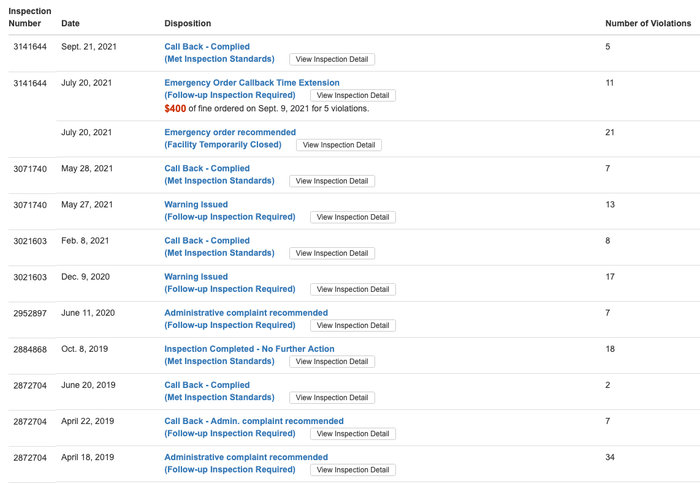Open Feb. 8, 2021 Call Back - Complied link
Viewport: 700px width, 484px height.
pyautogui.click(x=207, y=241)
